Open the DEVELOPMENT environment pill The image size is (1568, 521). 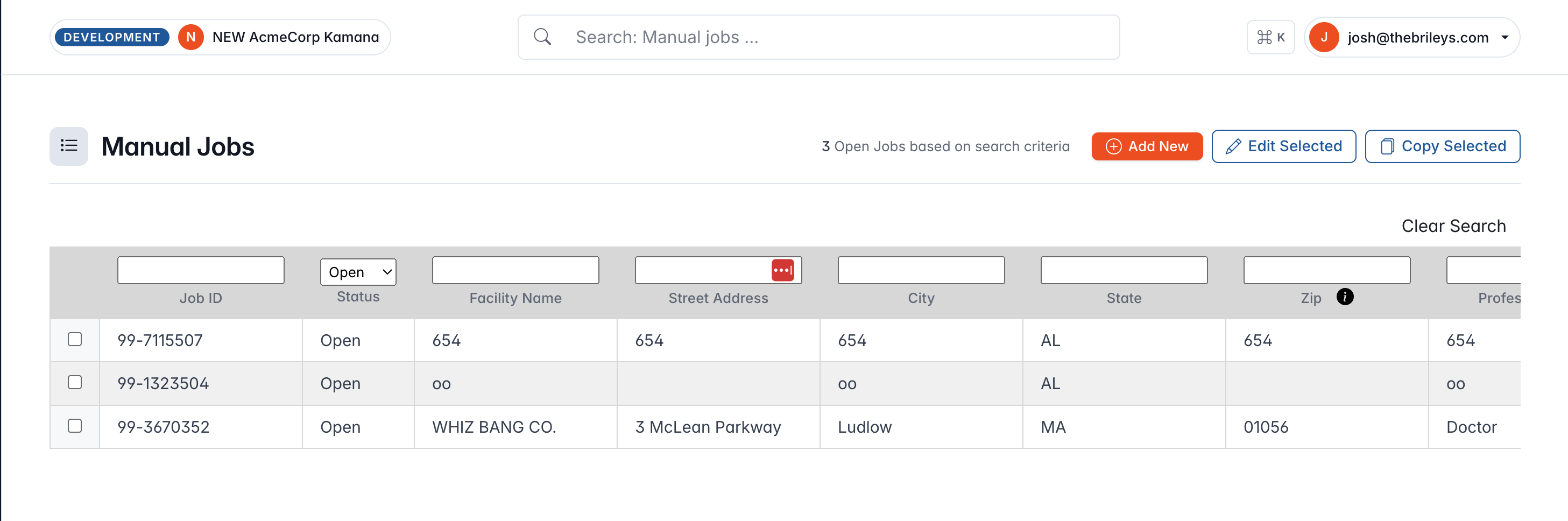(111, 37)
